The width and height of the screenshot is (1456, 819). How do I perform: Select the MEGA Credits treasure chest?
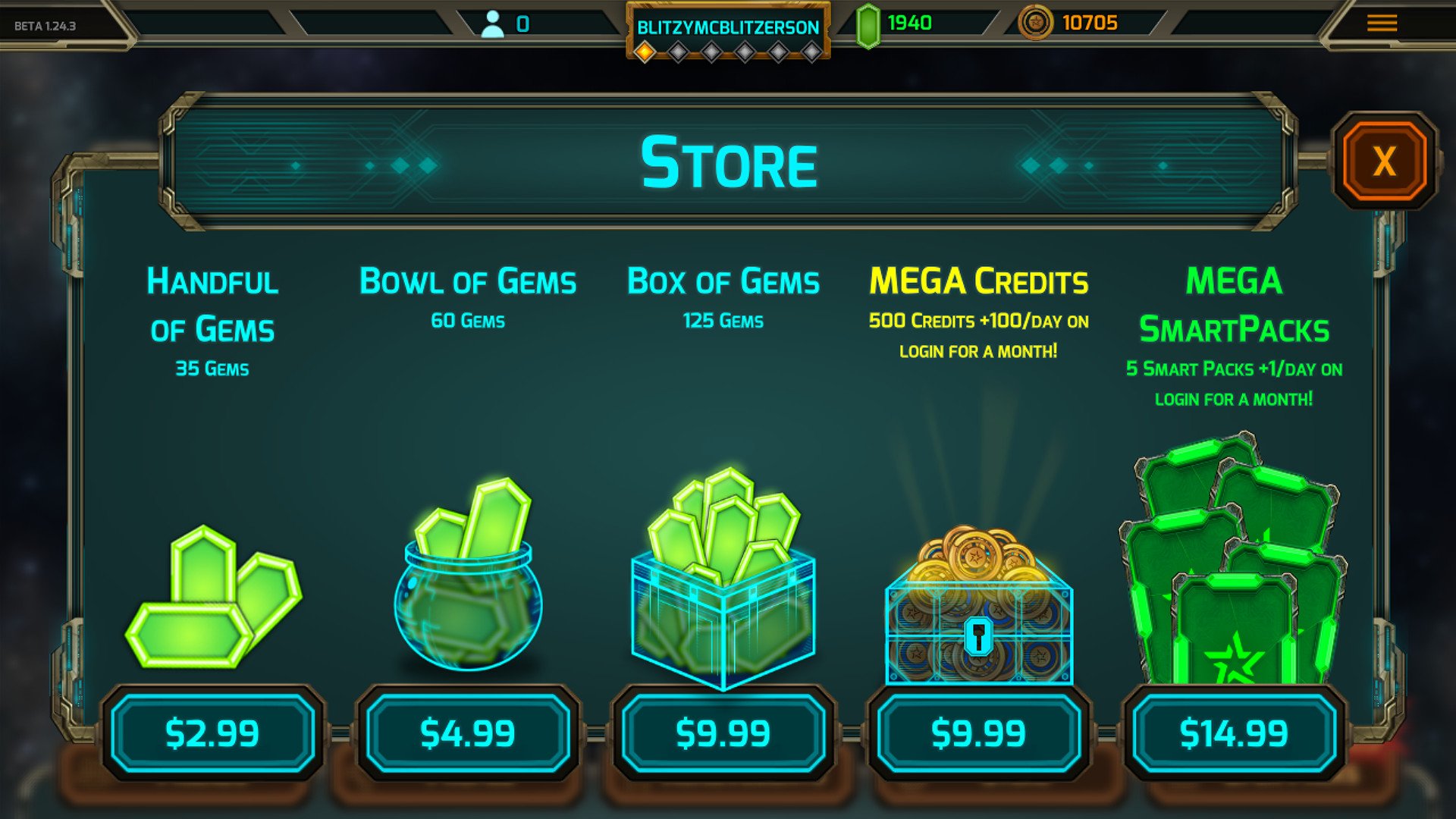tap(979, 605)
